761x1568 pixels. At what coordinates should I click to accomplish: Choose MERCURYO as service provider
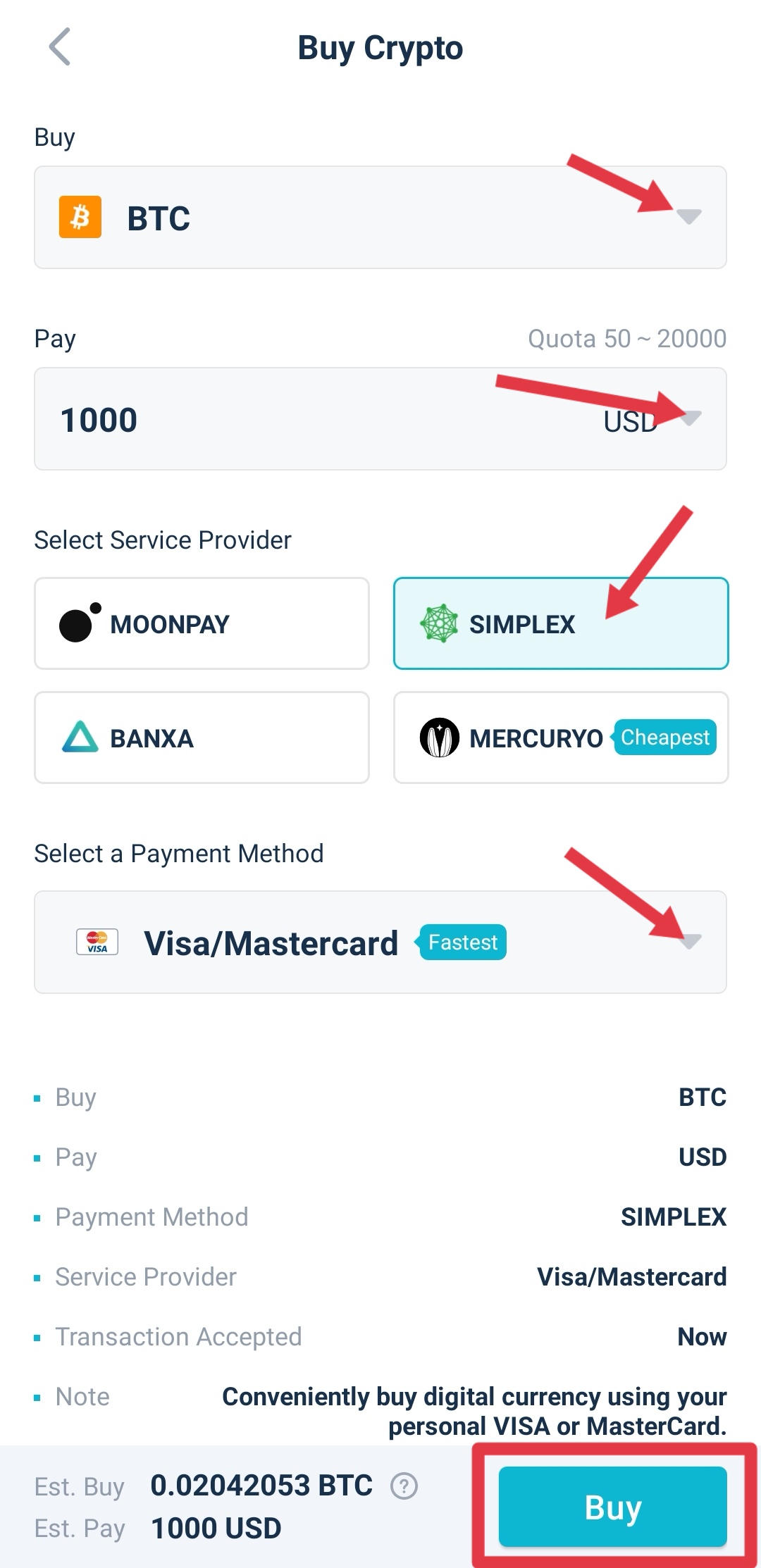click(x=536, y=738)
